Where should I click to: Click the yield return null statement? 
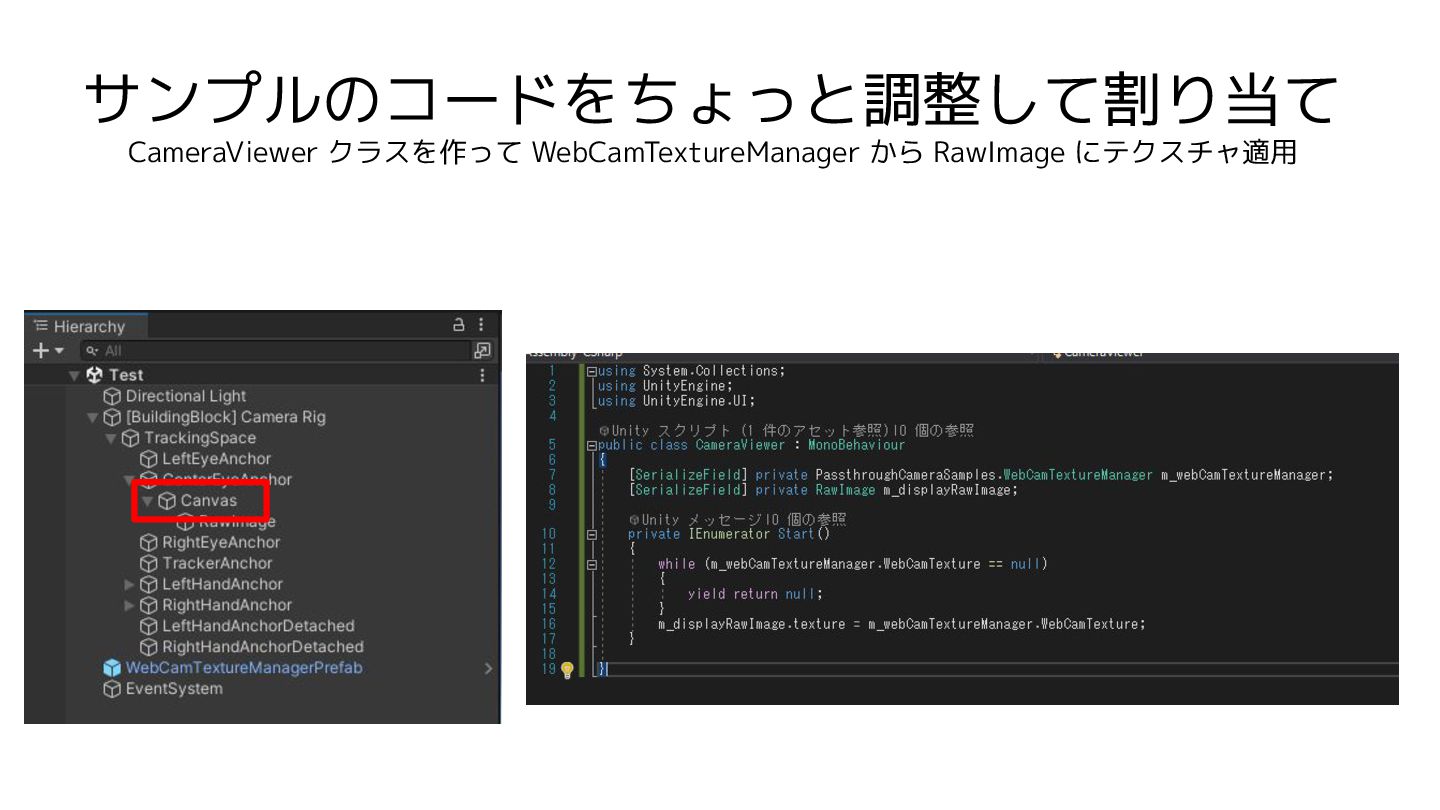click(755, 594)
